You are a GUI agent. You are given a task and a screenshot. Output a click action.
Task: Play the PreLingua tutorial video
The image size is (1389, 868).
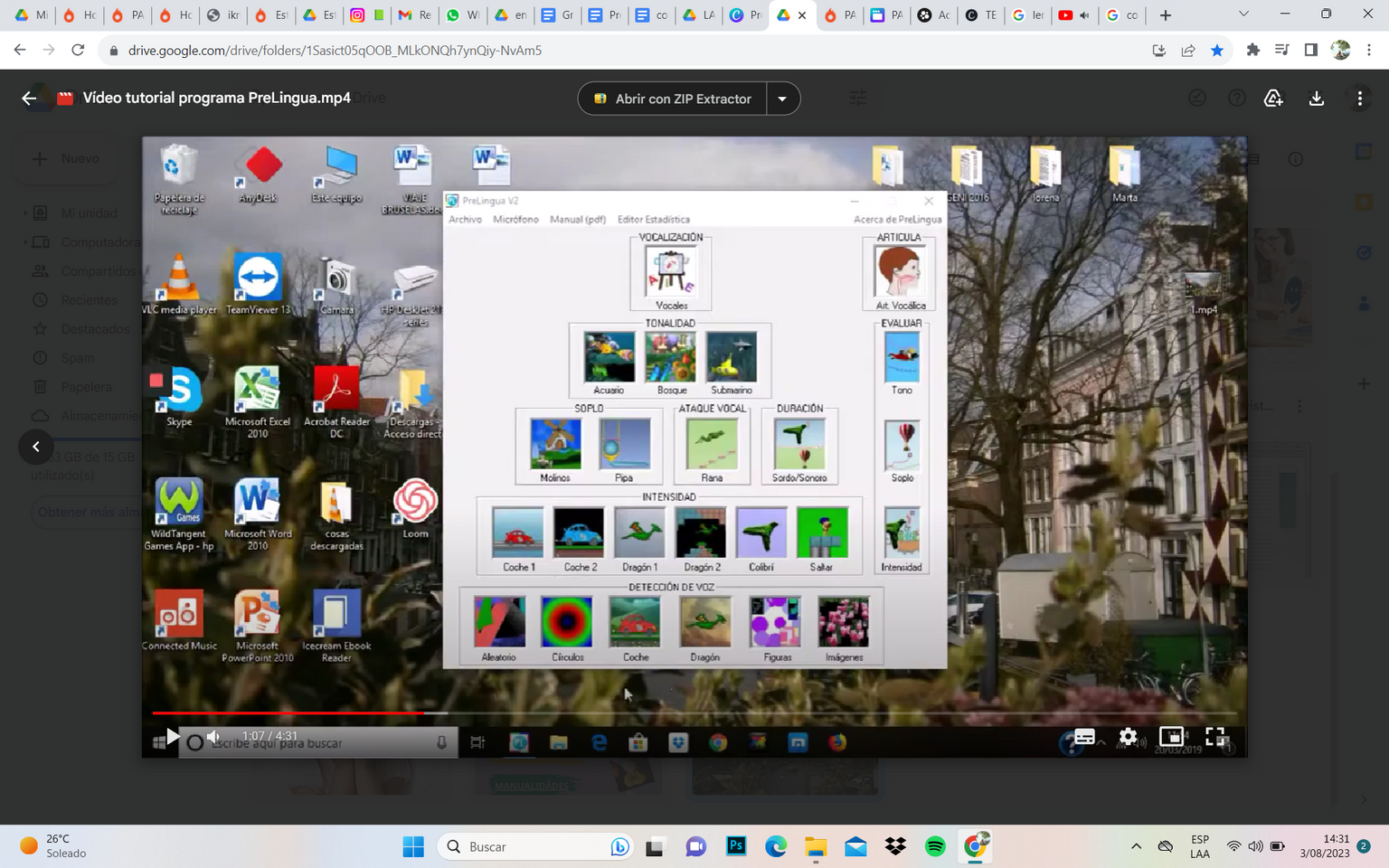pos(172,737)
